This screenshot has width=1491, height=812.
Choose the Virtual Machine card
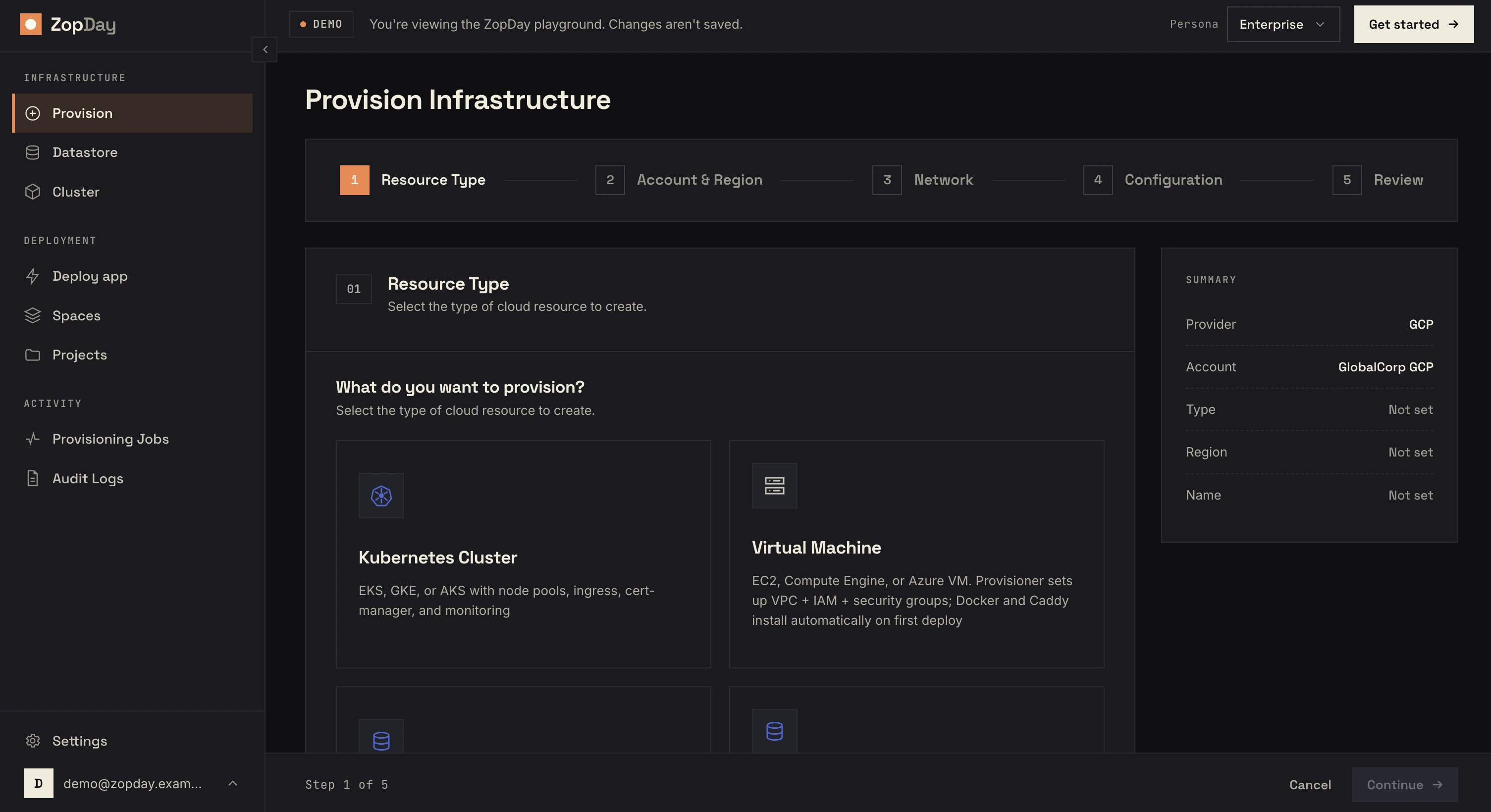[x=917, y=555]
